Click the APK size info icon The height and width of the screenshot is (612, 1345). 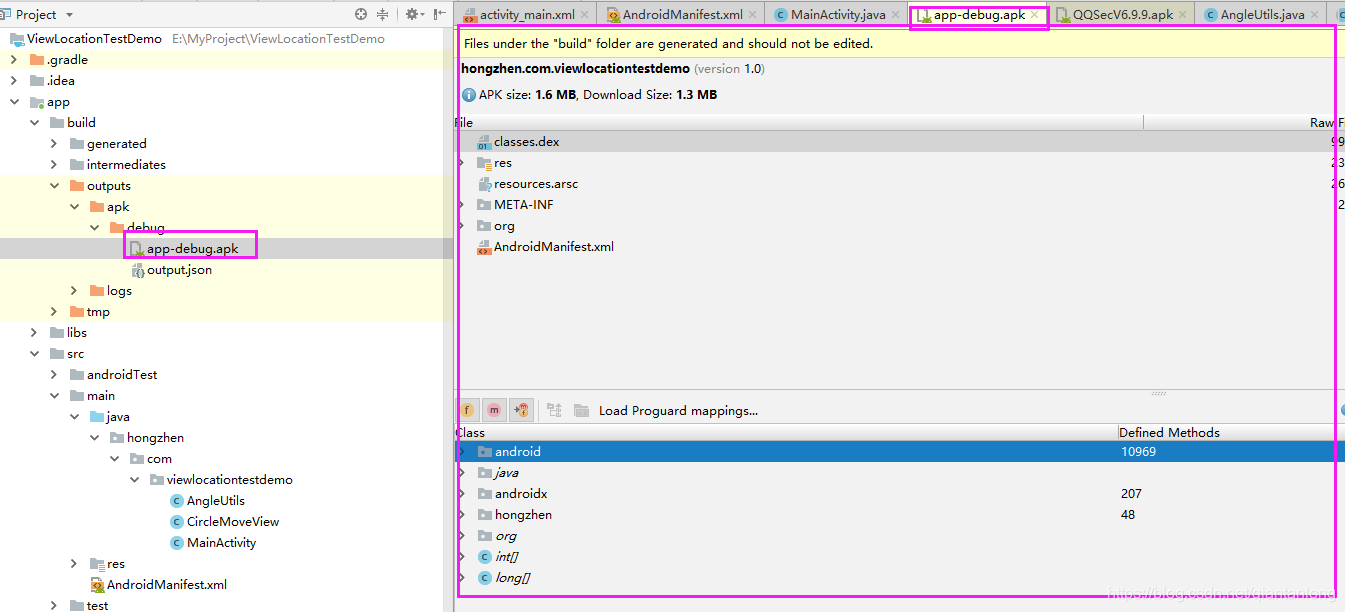[x=469, y=95]
